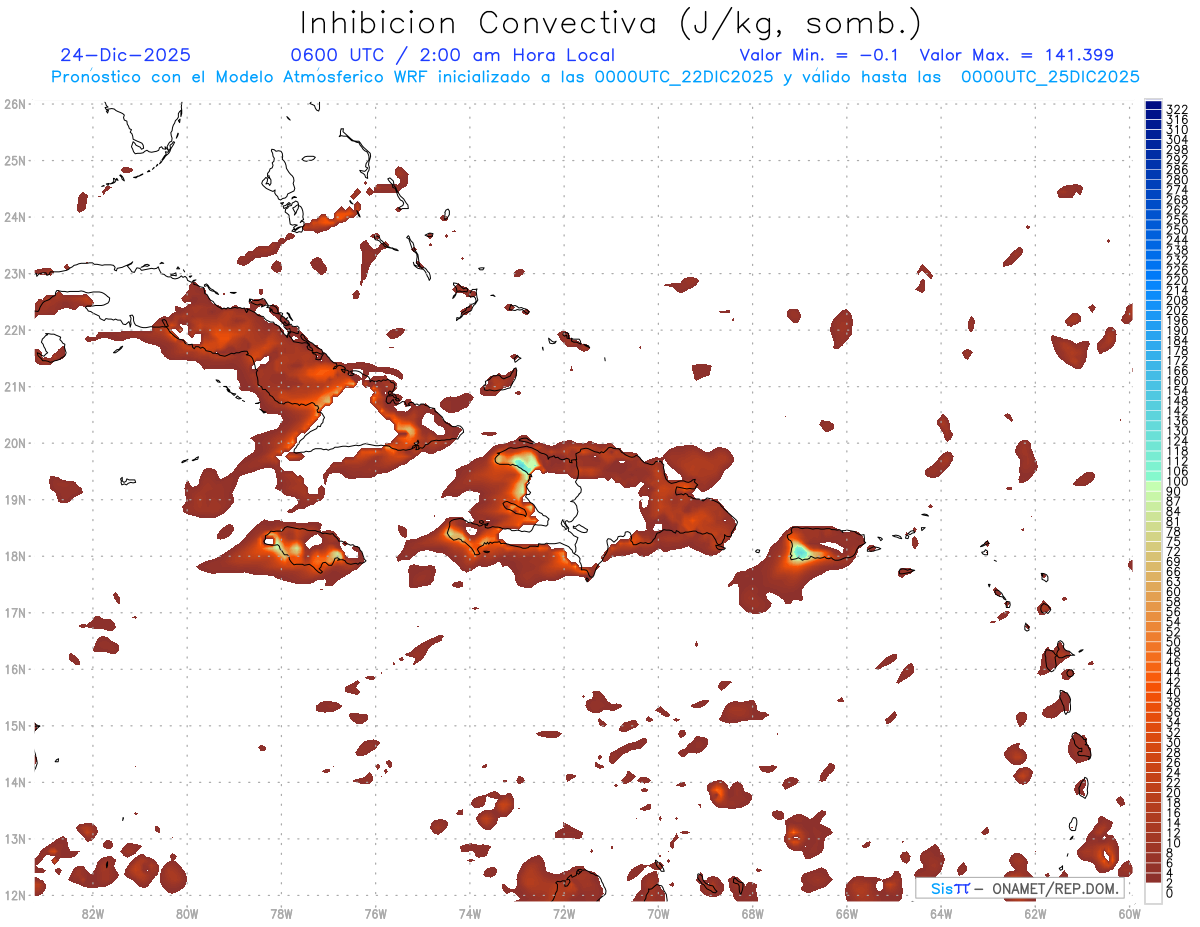Click the 274 value on the color scale
This screenshot has height=927, width=1200.
(1177, 190)
